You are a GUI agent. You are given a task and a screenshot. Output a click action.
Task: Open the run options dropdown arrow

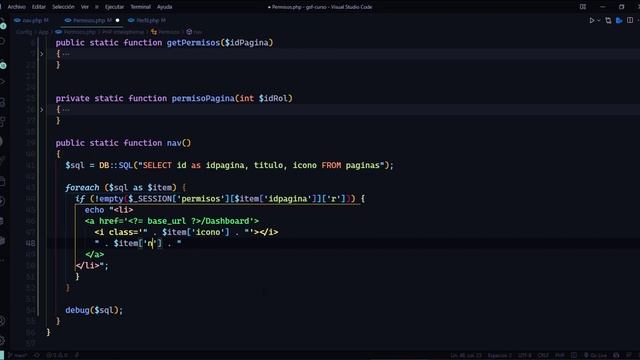click(x=599, y=20)
